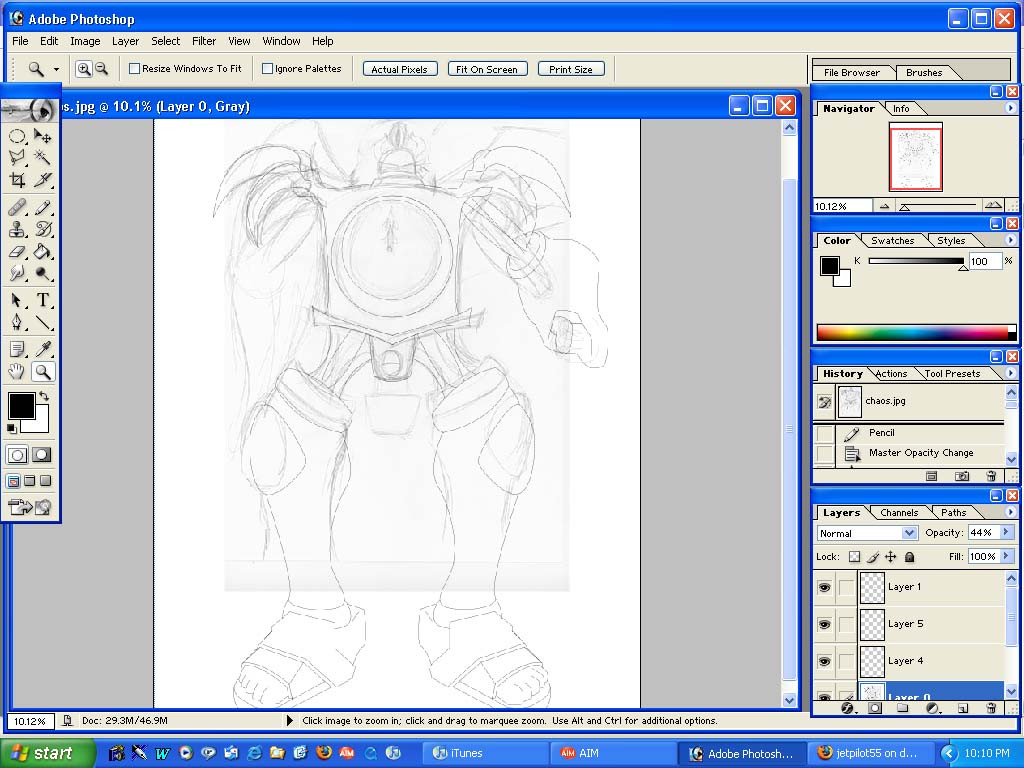Select the Clone Stamp tool

[x=17, y=229]
